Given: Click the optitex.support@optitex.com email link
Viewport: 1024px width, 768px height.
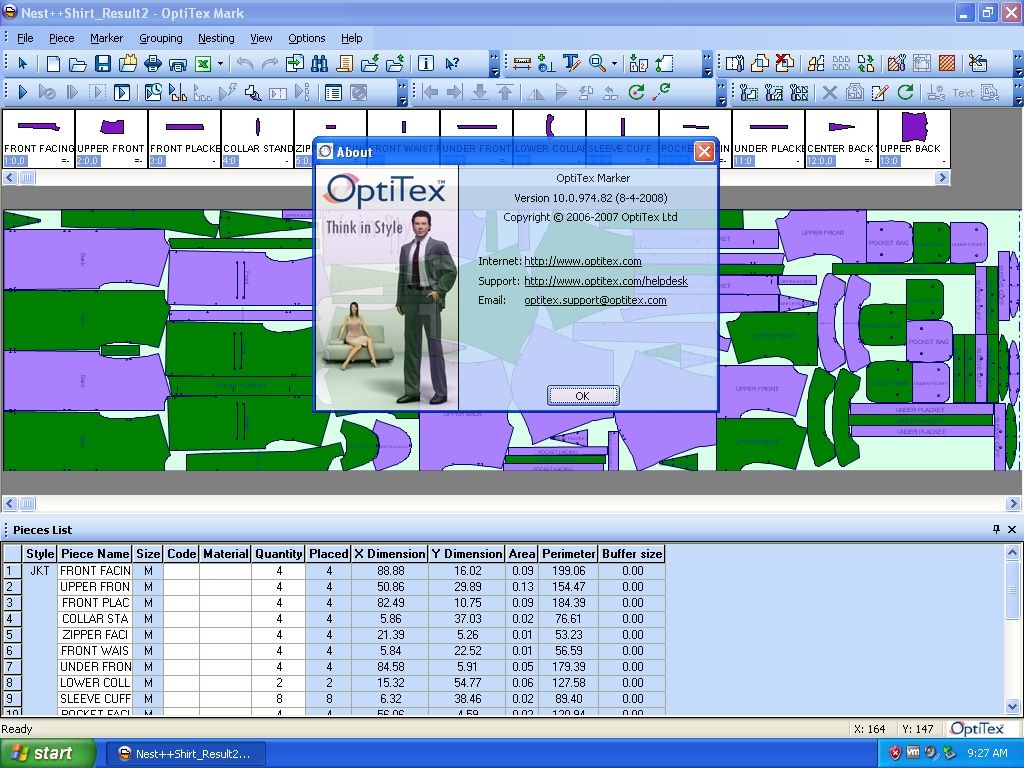Looking at the screenshot, I should point(595,300).
